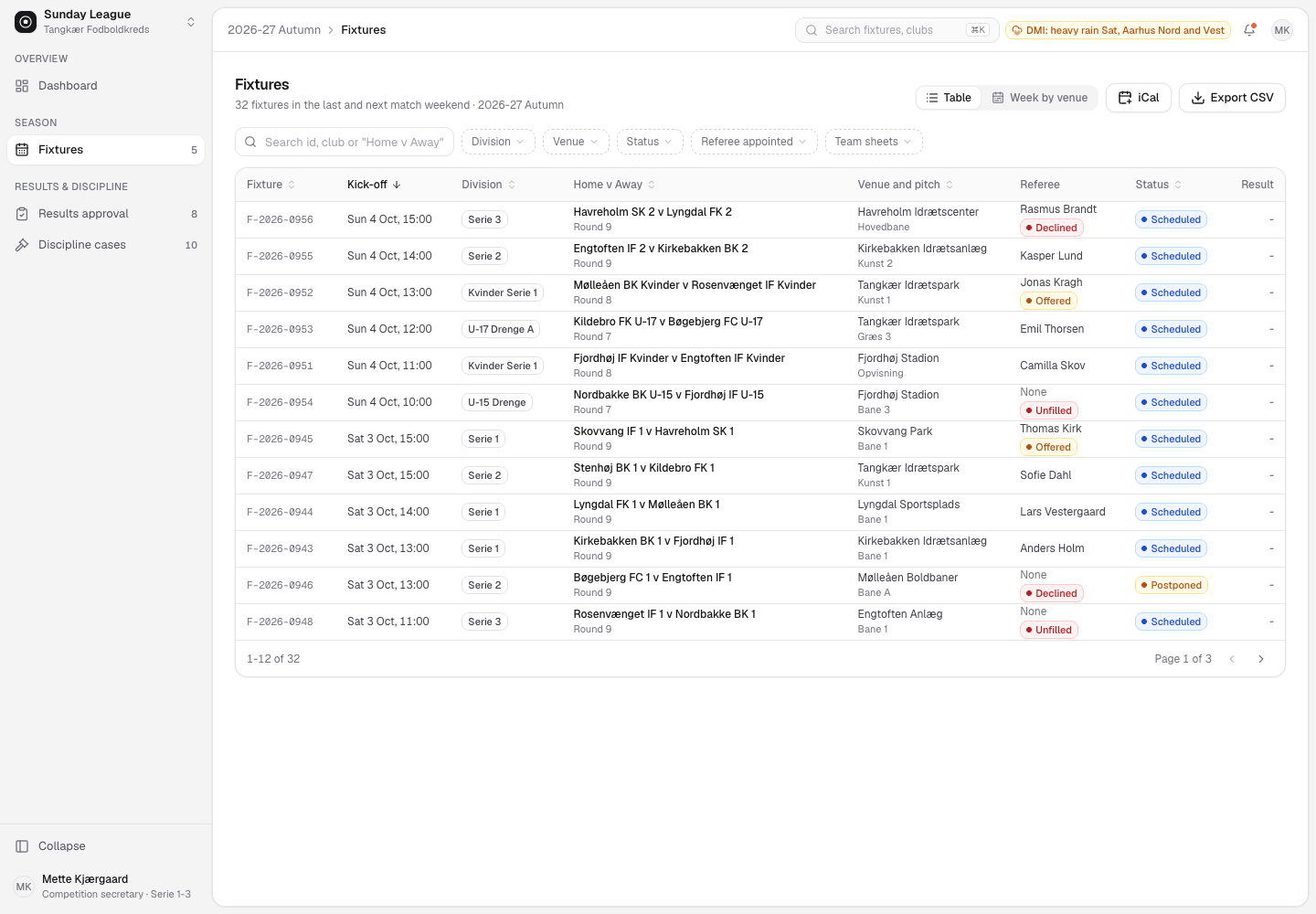This screenshot has width=1316, height=914.
Task: Click the Mette Kjærgaard user profile
Action: click(x=106, y=886)
